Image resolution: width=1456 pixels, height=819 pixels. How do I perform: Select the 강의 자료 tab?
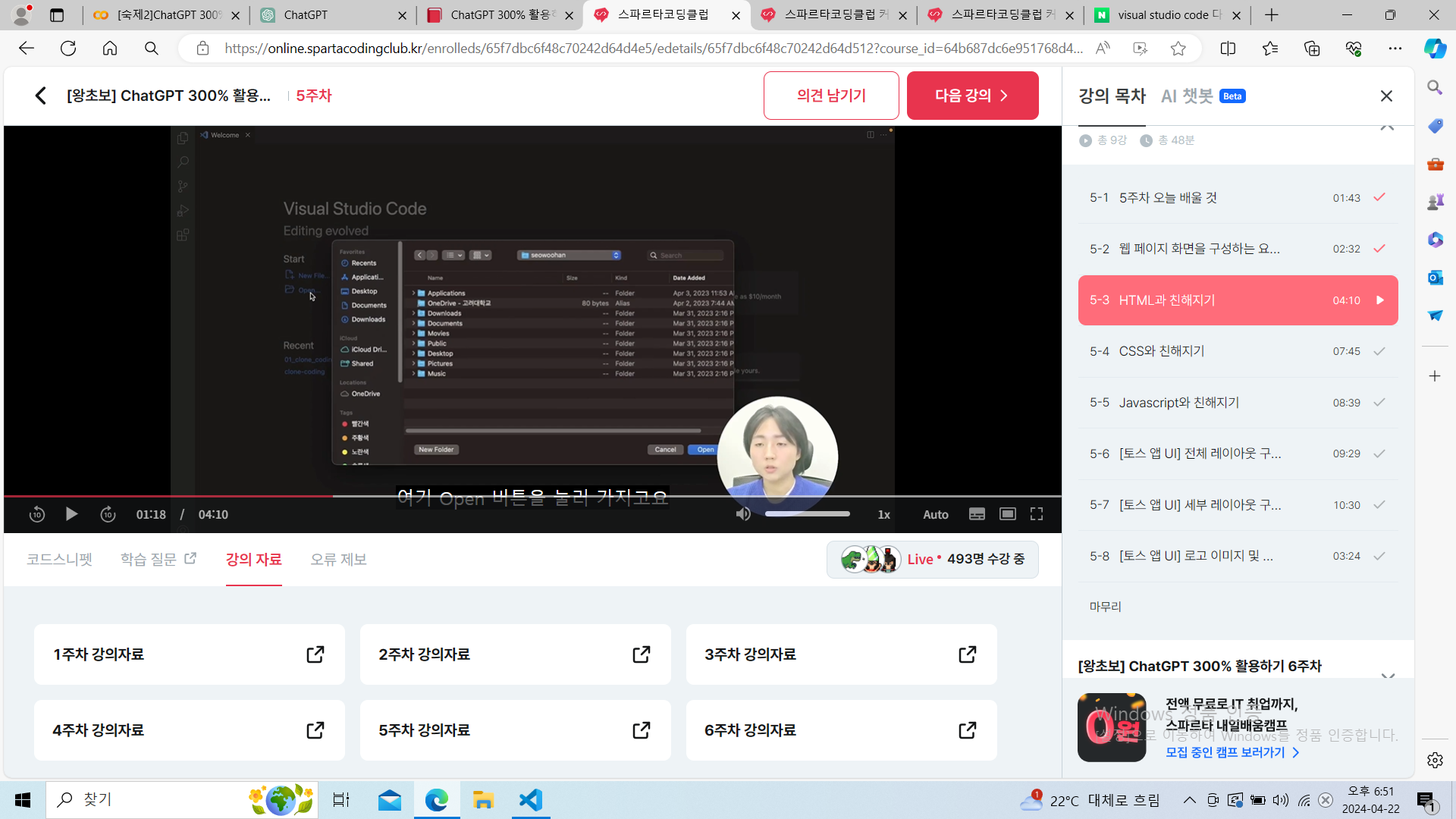point(253,560)
